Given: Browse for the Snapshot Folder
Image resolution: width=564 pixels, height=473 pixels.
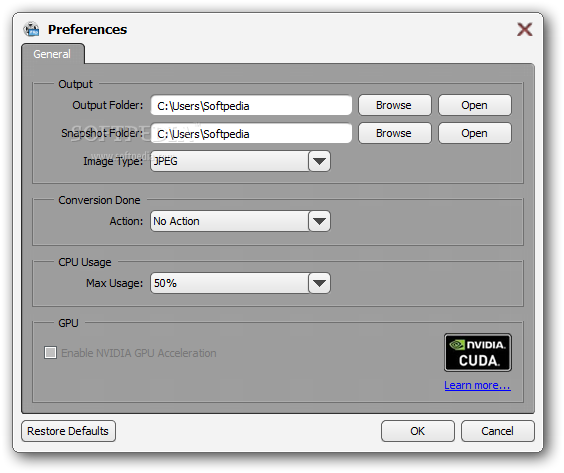Looking at the screenshot, I should [x=395, y=133].
